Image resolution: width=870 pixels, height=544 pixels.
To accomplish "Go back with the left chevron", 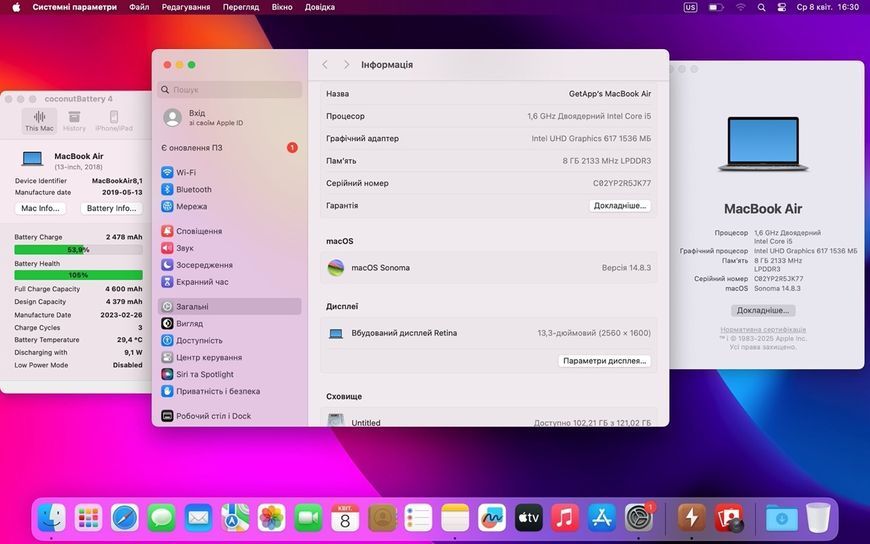I will coord(325,65).
